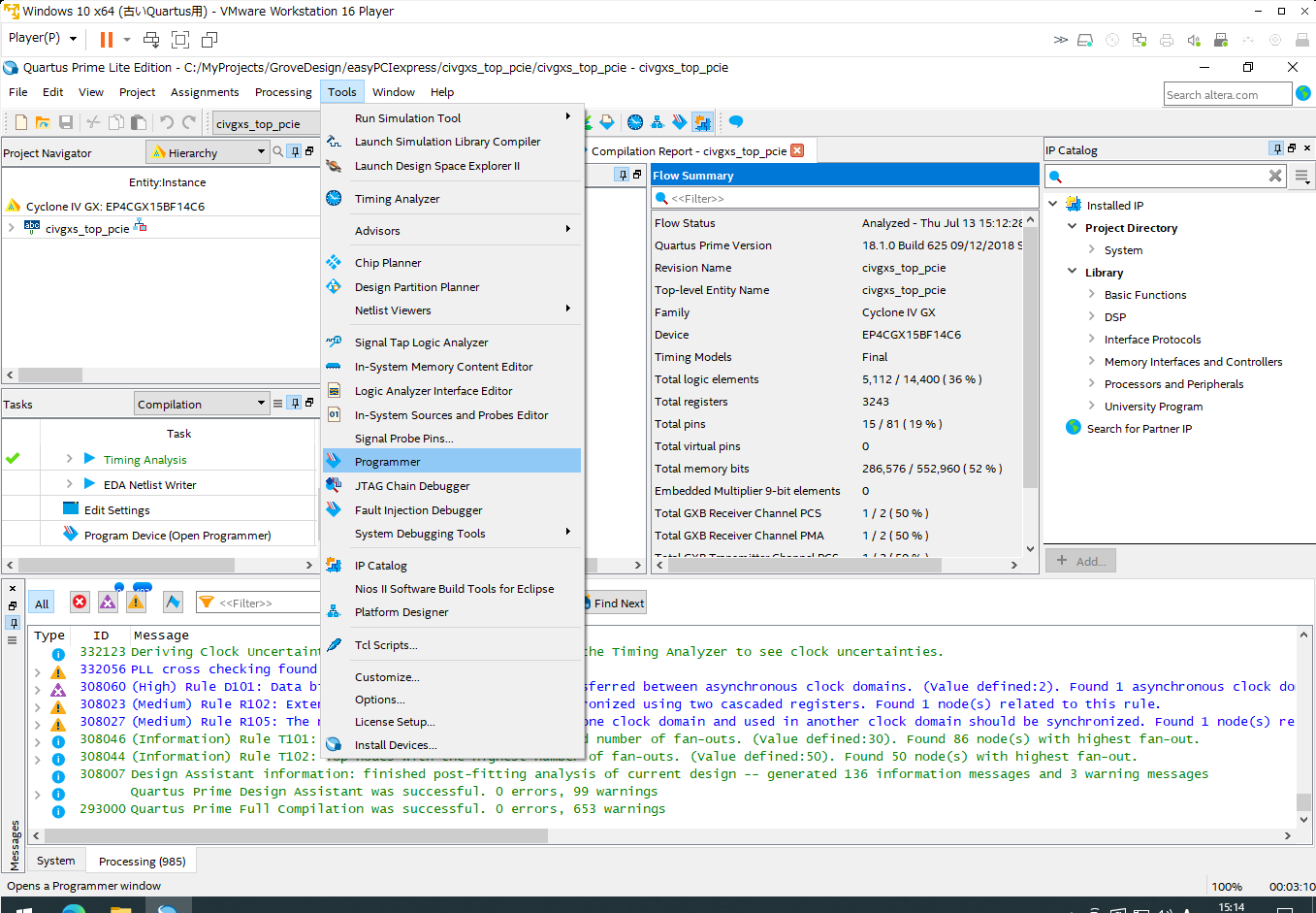
Task: Choose License Setup... menu entry
Action: tap(452, 722)
